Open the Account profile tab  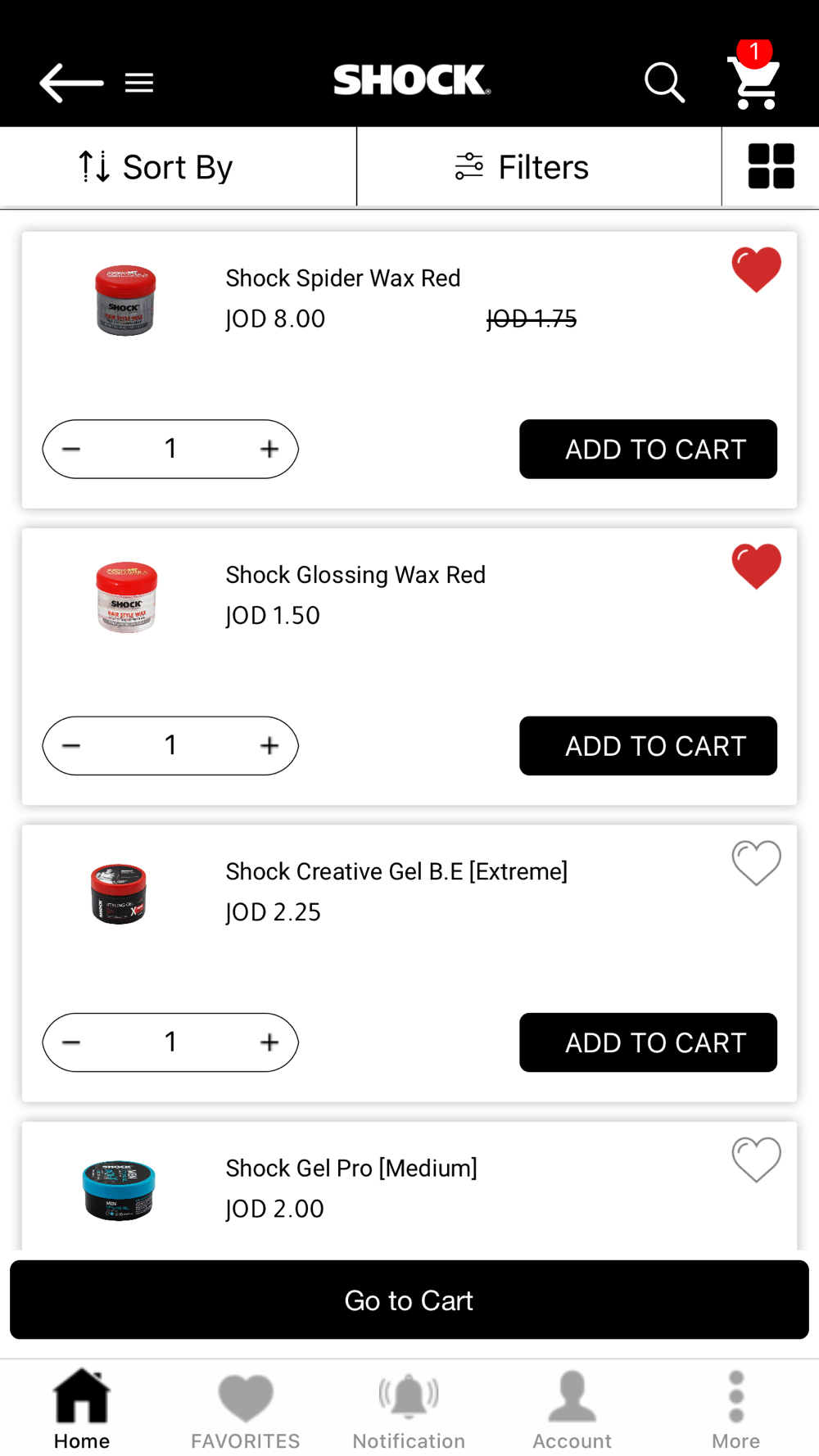pyautogui.click(x=572, y=1409)
